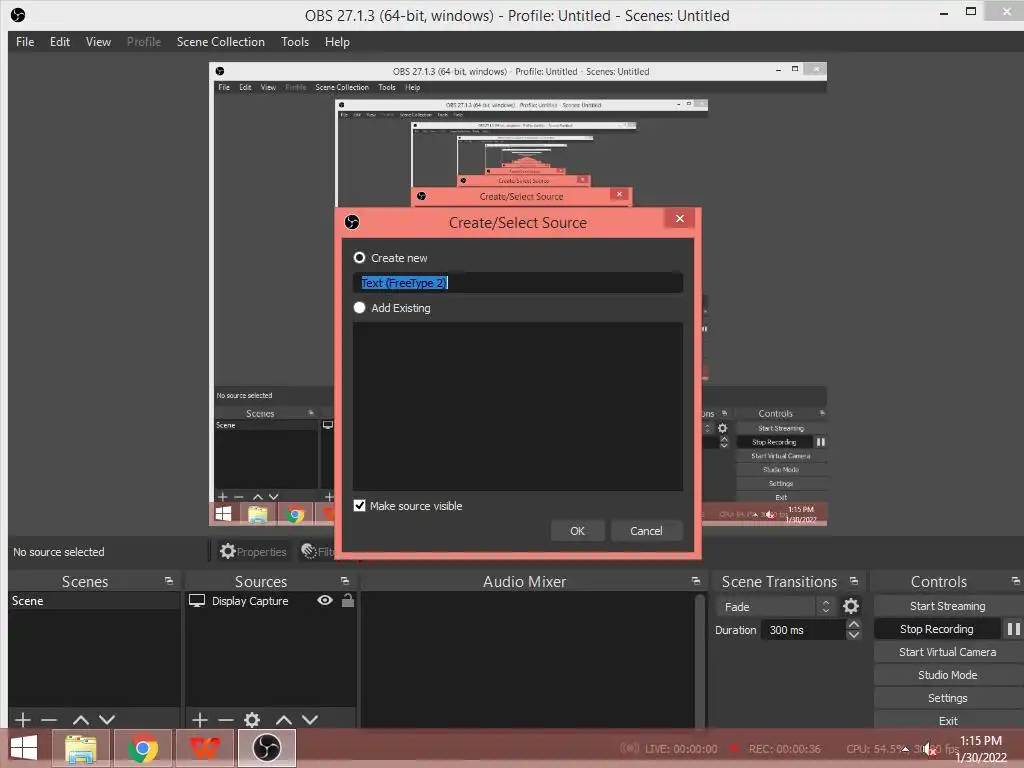
Task: Remove selected source with minus icon
Action: [226, 720]
